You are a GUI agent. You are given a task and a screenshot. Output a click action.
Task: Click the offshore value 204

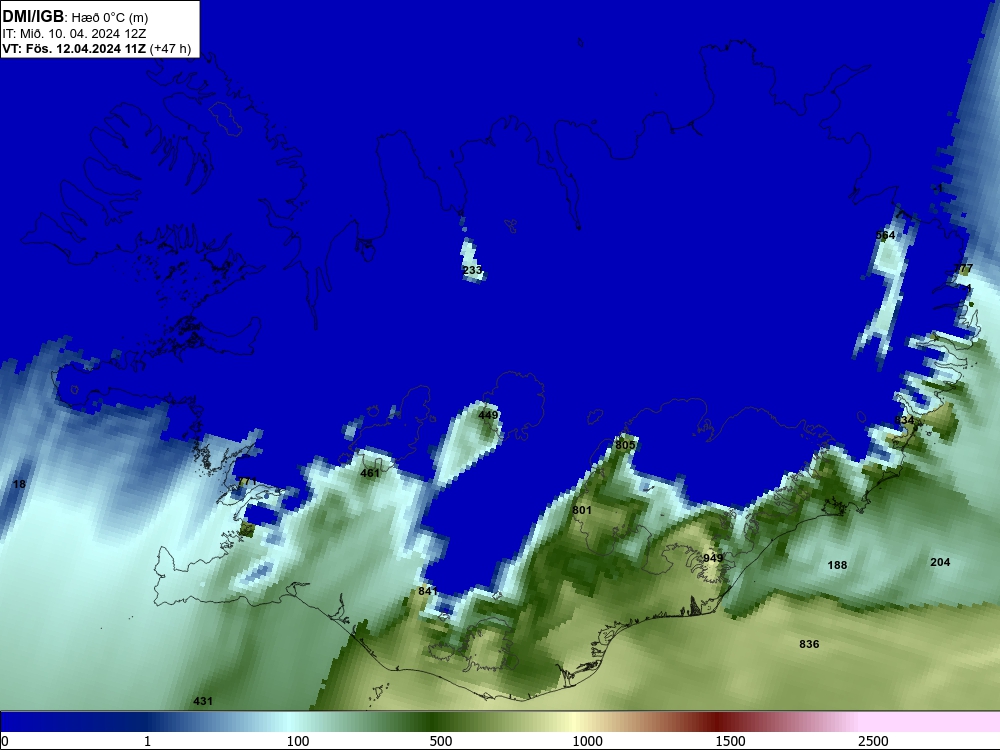(940, 561)
